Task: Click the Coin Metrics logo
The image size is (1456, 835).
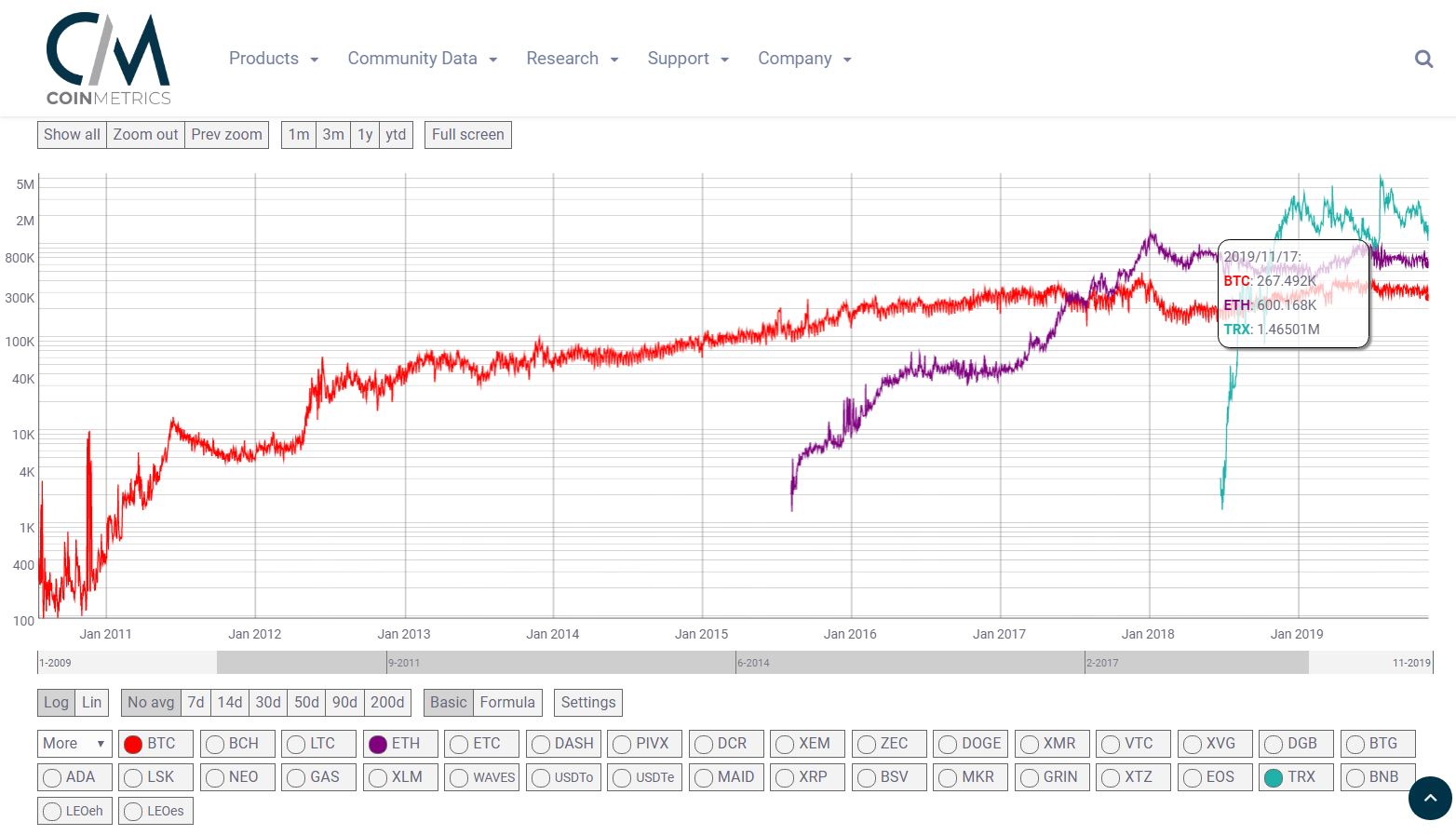Action: coord(108,59)
